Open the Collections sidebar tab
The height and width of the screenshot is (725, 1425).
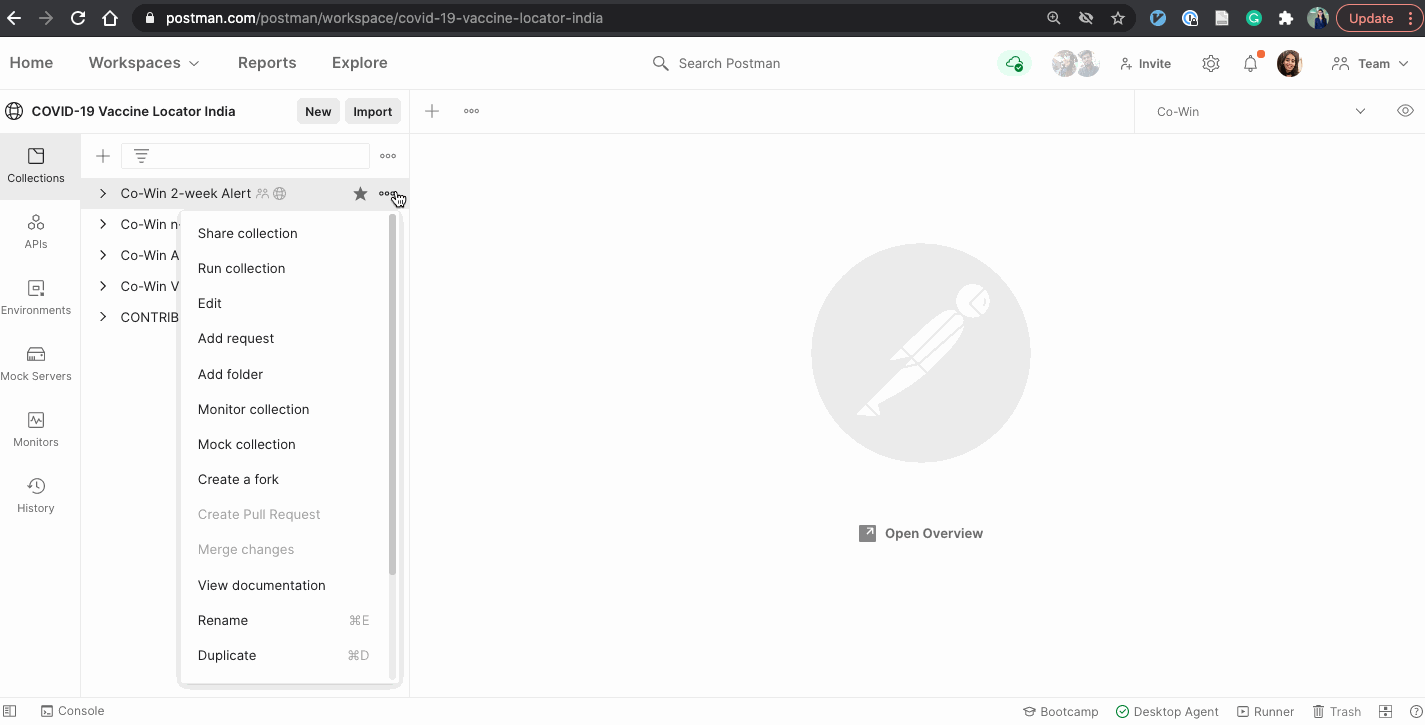point(36,166)
